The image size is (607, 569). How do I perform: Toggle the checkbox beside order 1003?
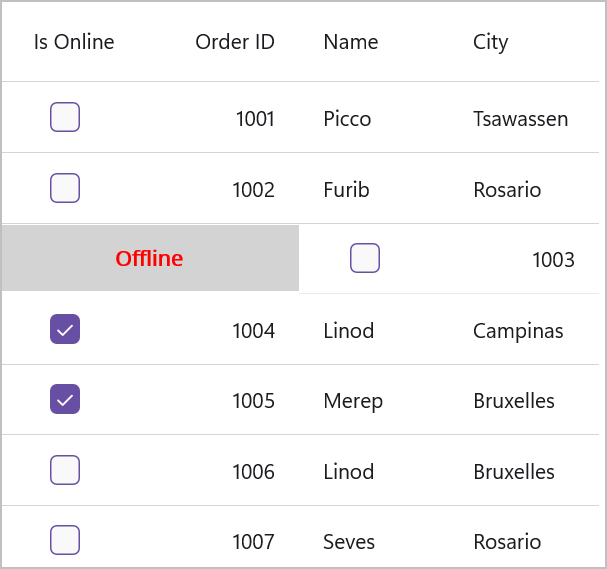coord(365,259)
